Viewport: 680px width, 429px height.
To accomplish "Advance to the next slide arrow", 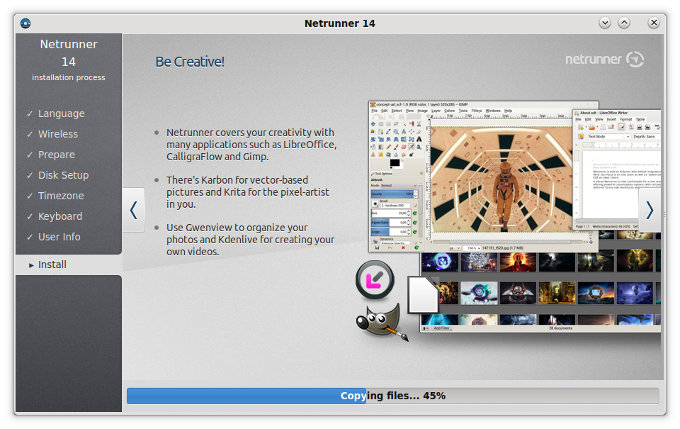I will click(x=649, y=210).
